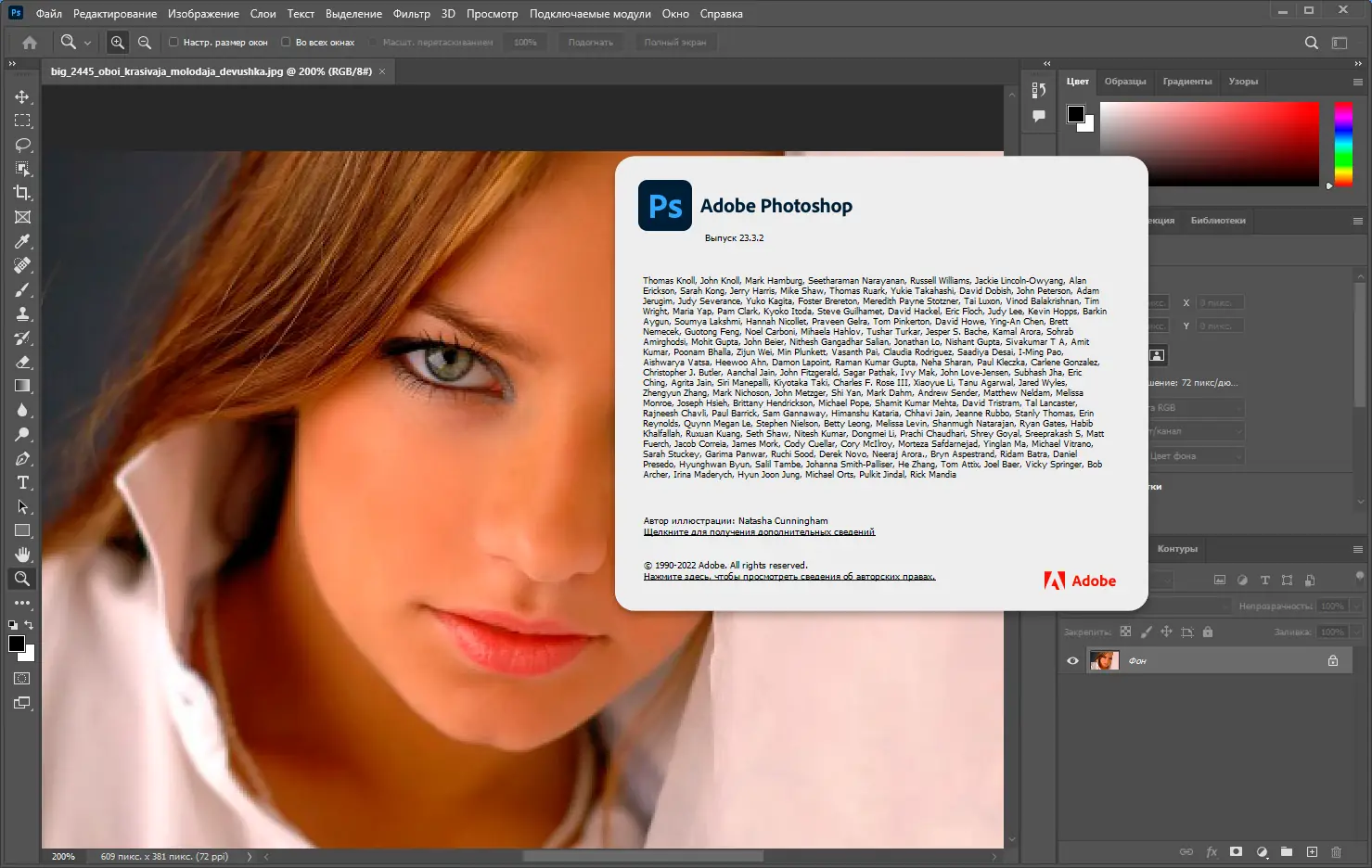The height and width of the screenshot is (868, 1372).
Task: Check the 'Во всех окнах' option
Action: point(286,42)
